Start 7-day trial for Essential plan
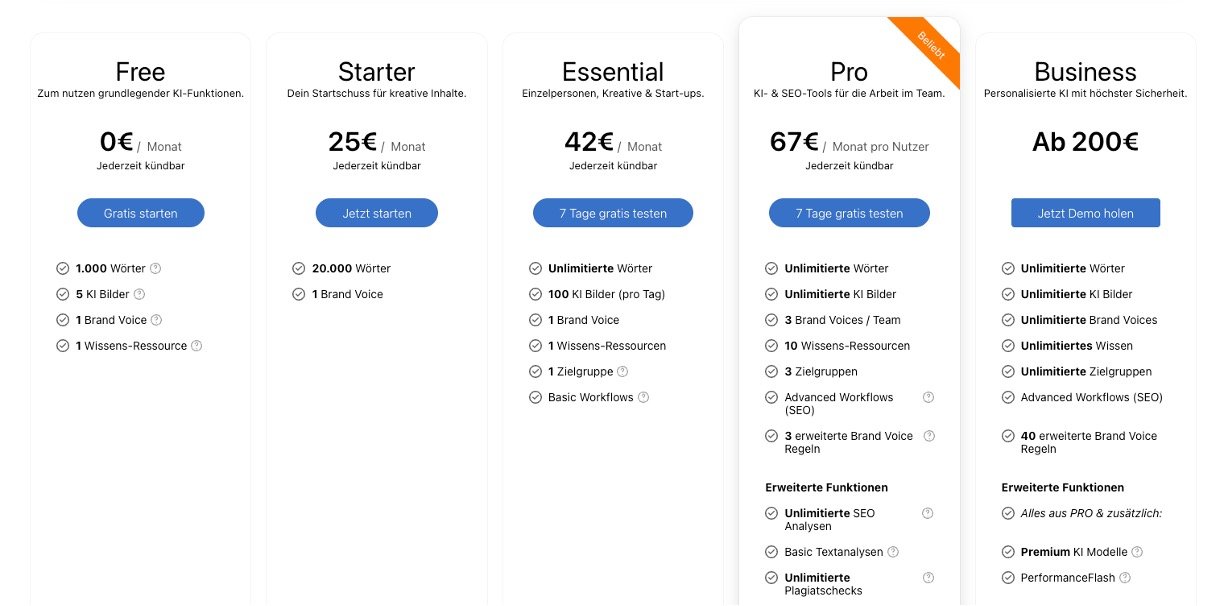Image resolution: width=1224 pixels, height=606 pixels. pos(613,213)
